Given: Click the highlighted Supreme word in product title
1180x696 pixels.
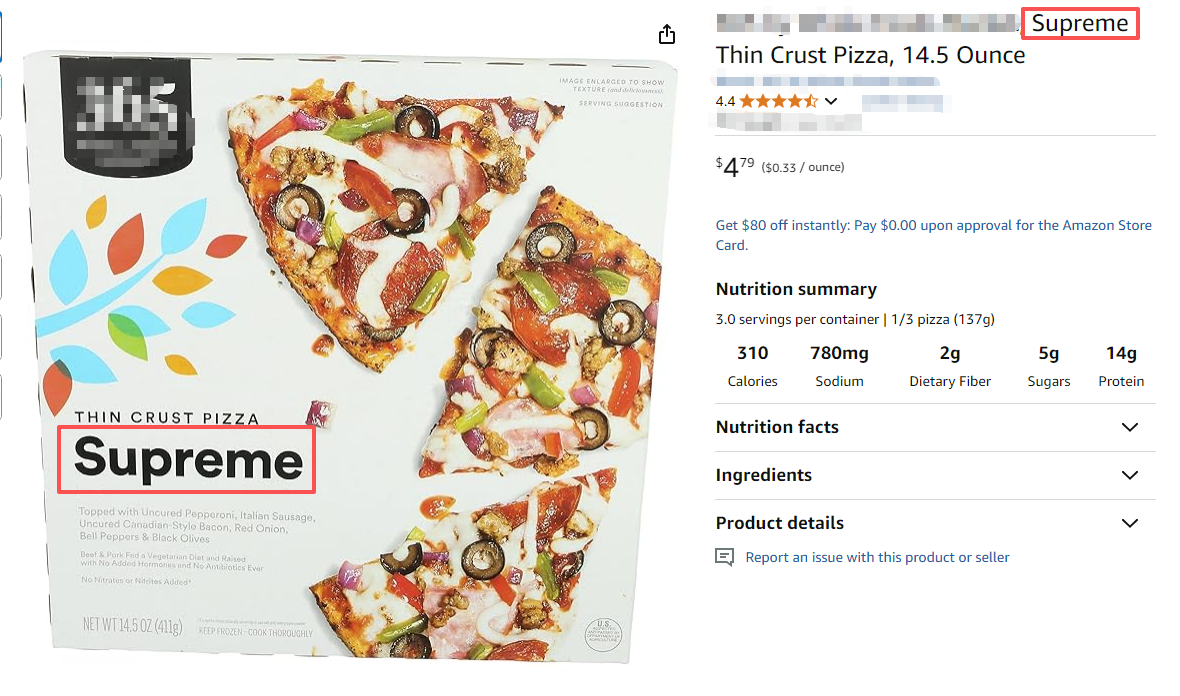Looking at the screenshot, I should pyautogui.click(x=1080, y=23).
